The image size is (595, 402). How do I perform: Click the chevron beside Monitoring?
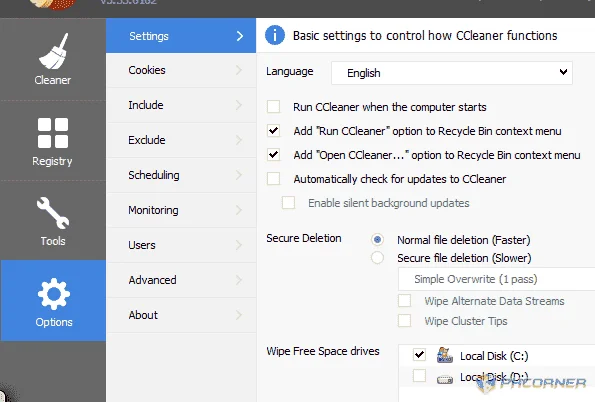click(x=239, y=210)
